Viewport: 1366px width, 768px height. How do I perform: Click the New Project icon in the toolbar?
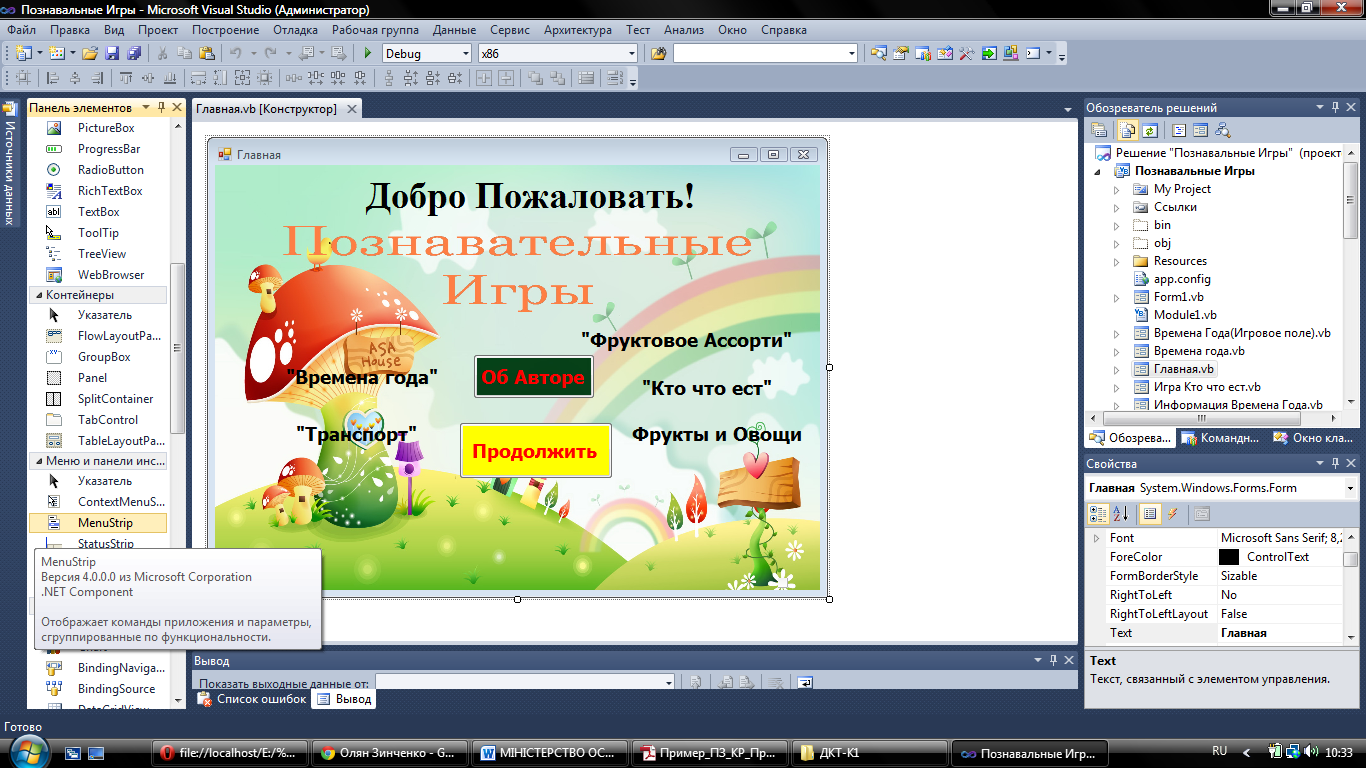click(23, 53)
